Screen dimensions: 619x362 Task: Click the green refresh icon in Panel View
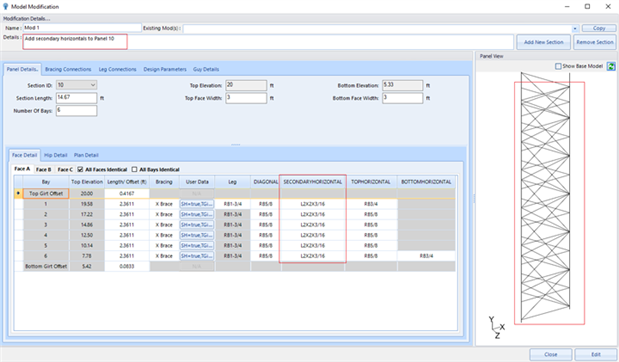coord(611,66)
